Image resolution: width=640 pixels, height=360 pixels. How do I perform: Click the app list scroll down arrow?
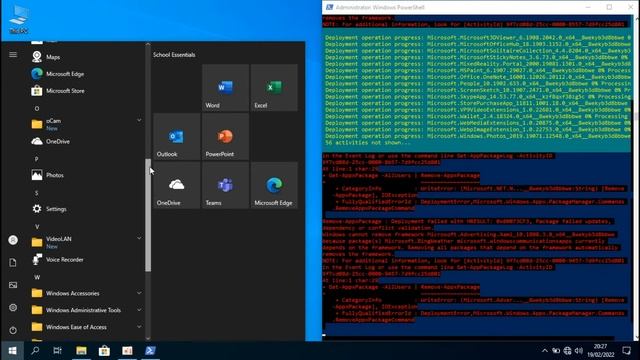click(148, 338)
